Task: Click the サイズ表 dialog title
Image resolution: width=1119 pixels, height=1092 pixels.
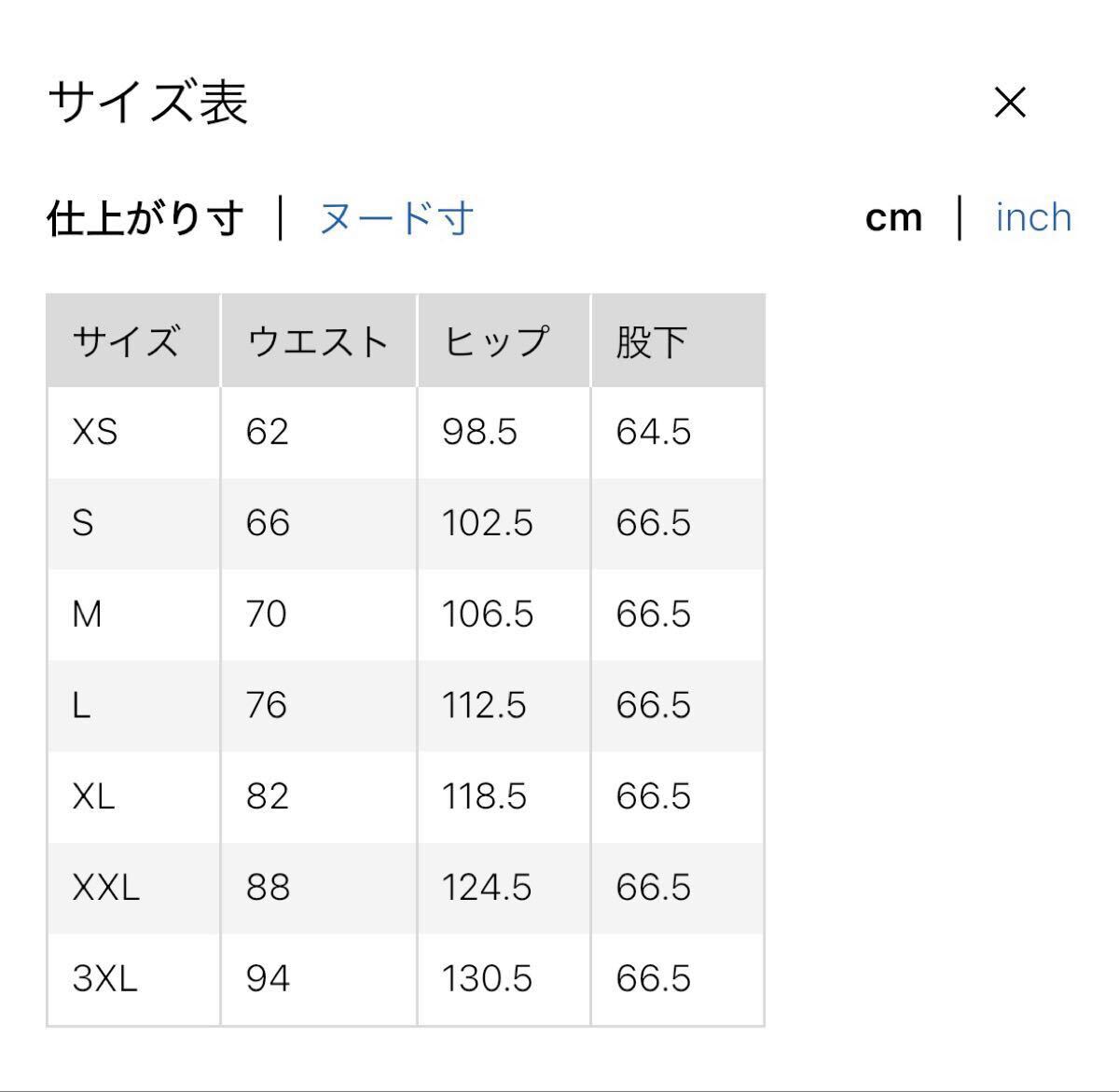Action: (147, 103)
